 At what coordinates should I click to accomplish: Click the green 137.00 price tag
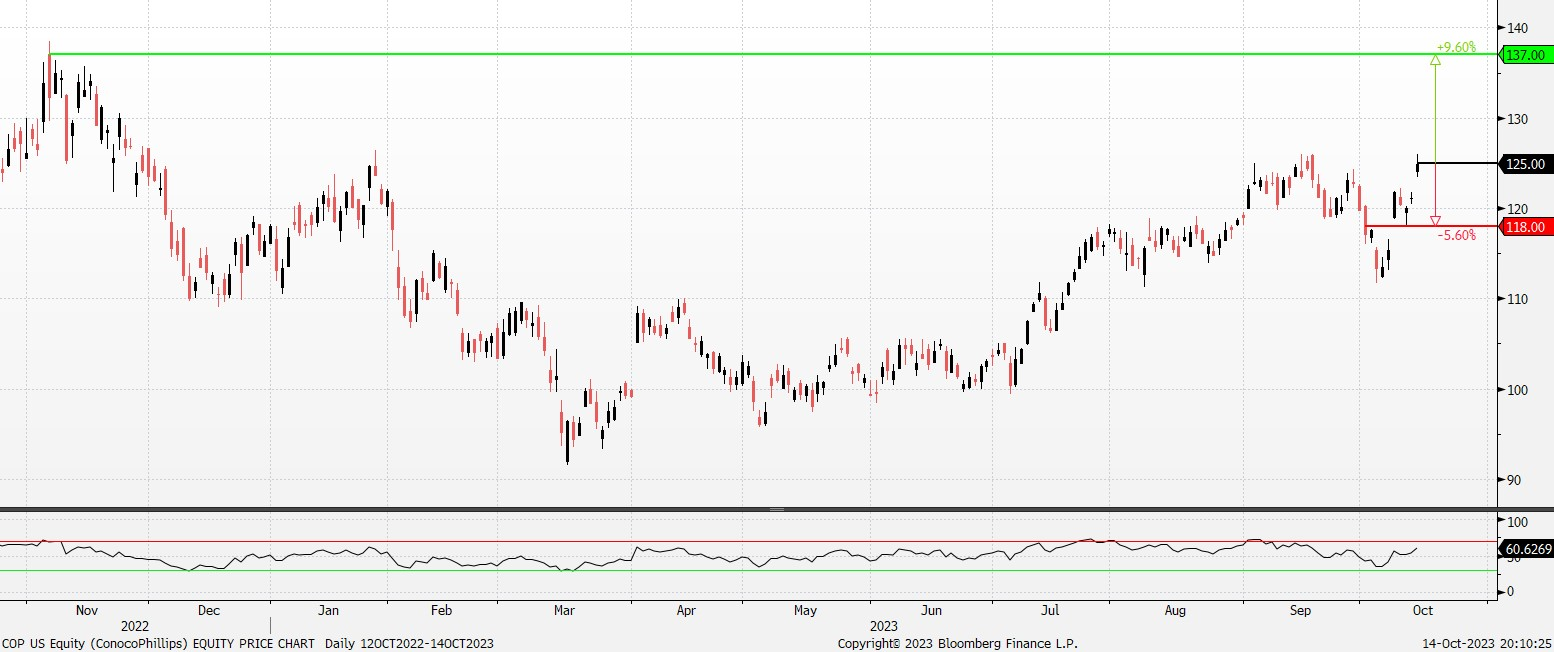coord(1527,55)
